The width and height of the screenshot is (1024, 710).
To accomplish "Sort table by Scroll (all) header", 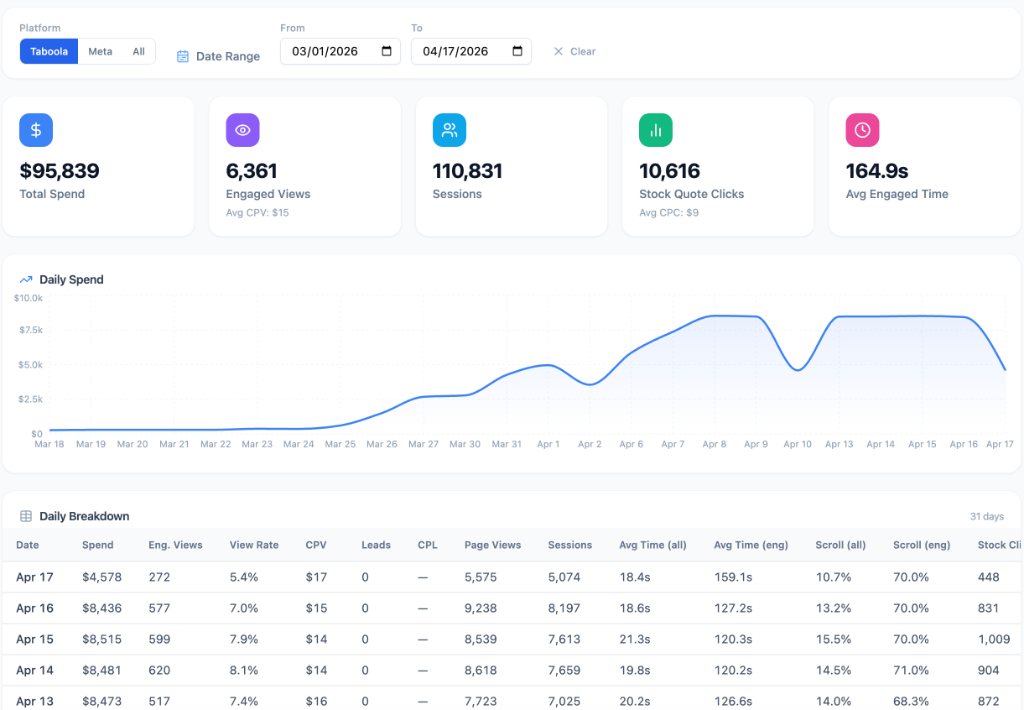I will click(x=840, y=545).
